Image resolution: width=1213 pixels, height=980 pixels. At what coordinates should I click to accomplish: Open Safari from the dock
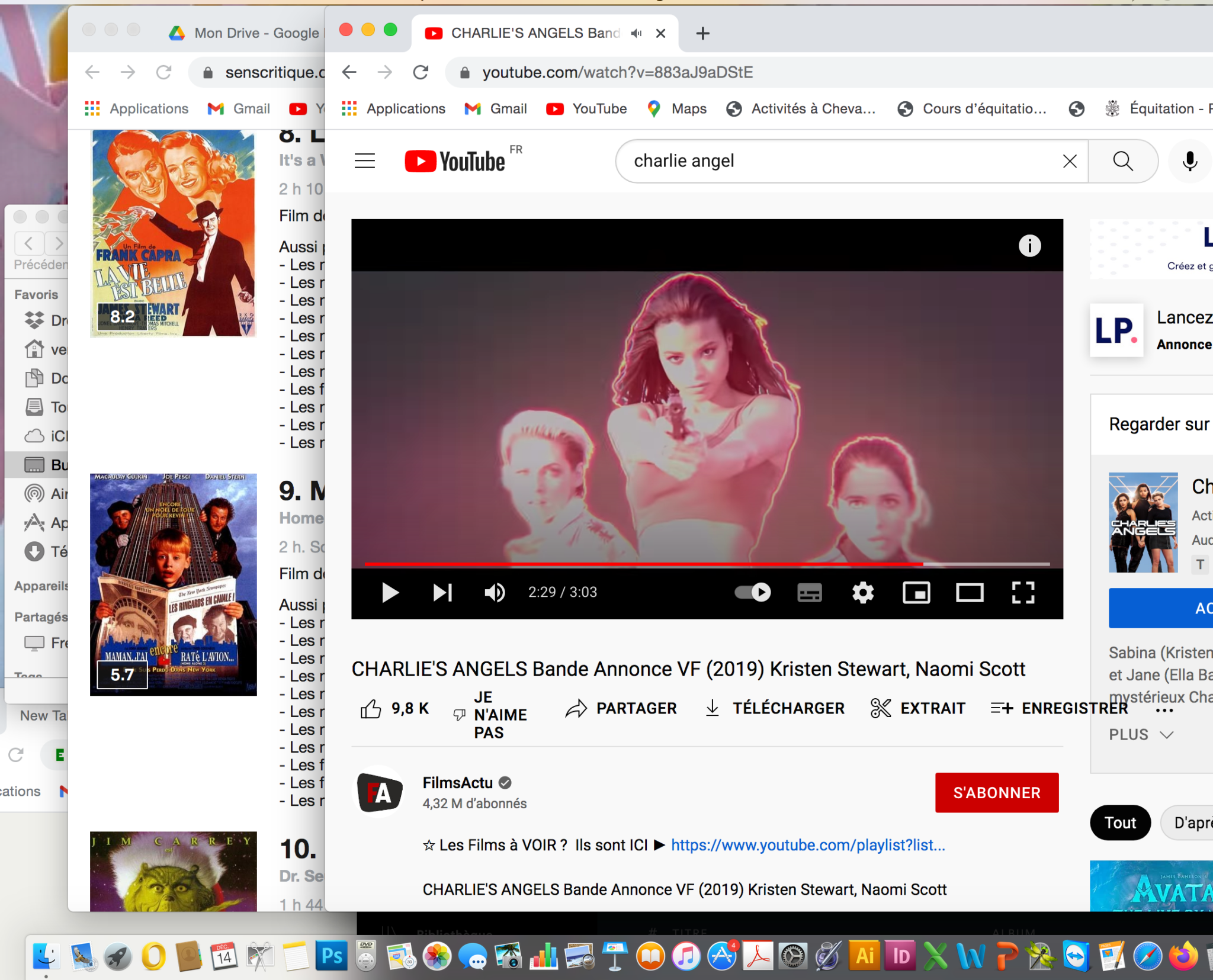pyautogui.click(x=1147, y=955)
